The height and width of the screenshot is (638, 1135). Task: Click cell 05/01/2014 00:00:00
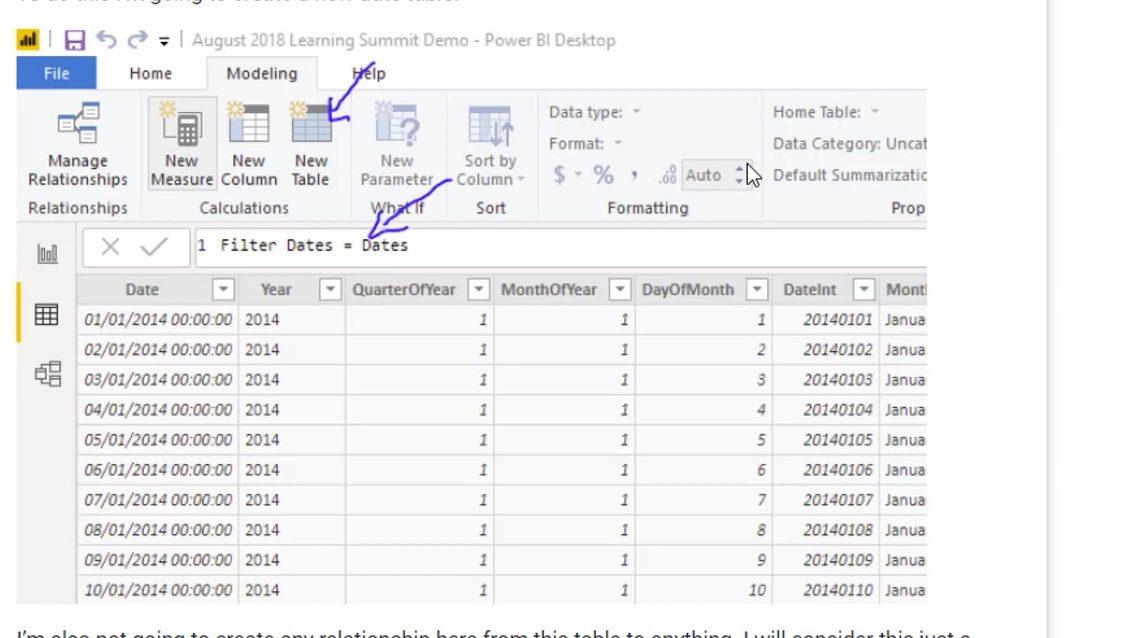[x=158, y=440]
